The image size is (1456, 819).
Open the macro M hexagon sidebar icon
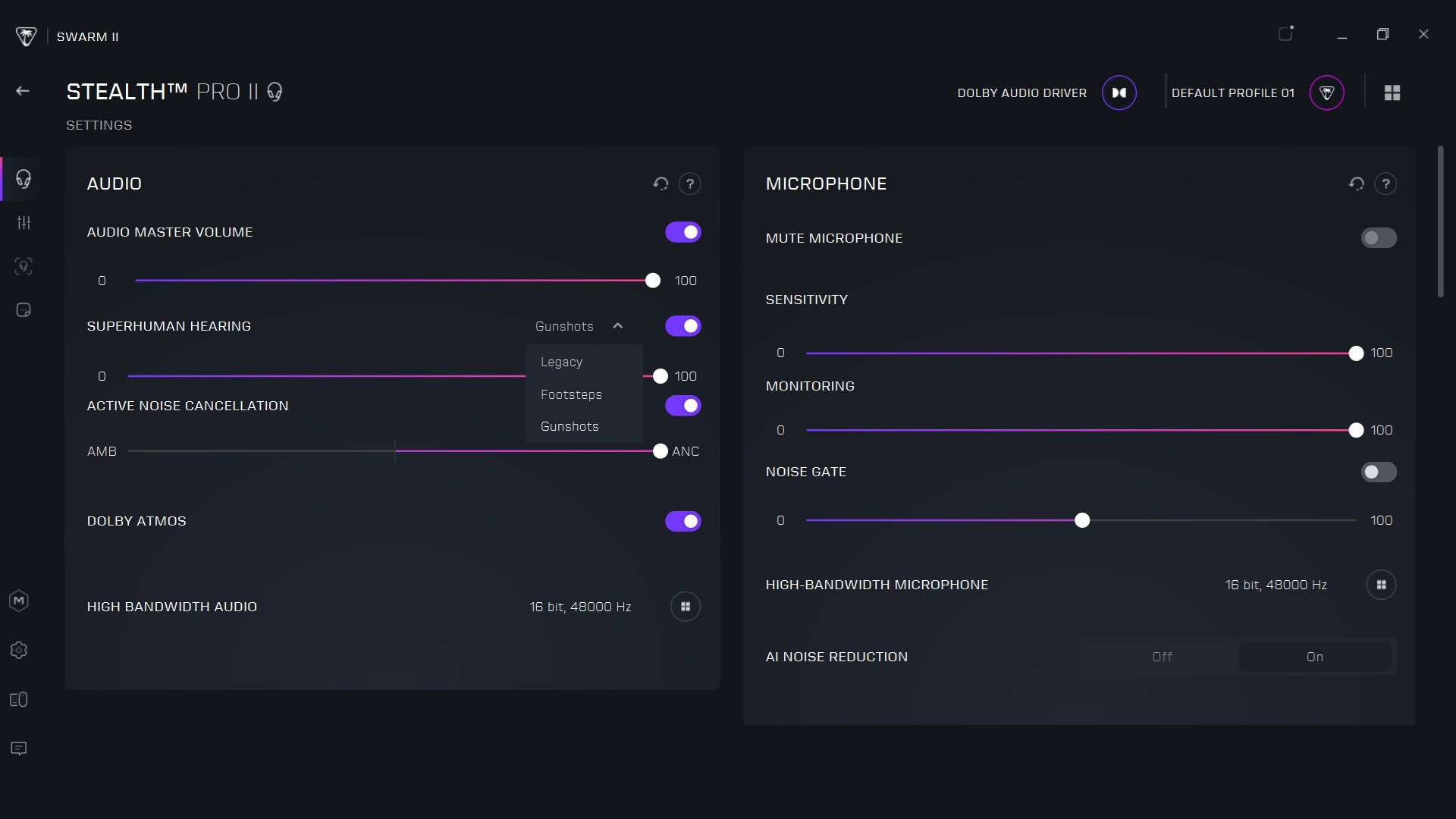coord(19,601)
